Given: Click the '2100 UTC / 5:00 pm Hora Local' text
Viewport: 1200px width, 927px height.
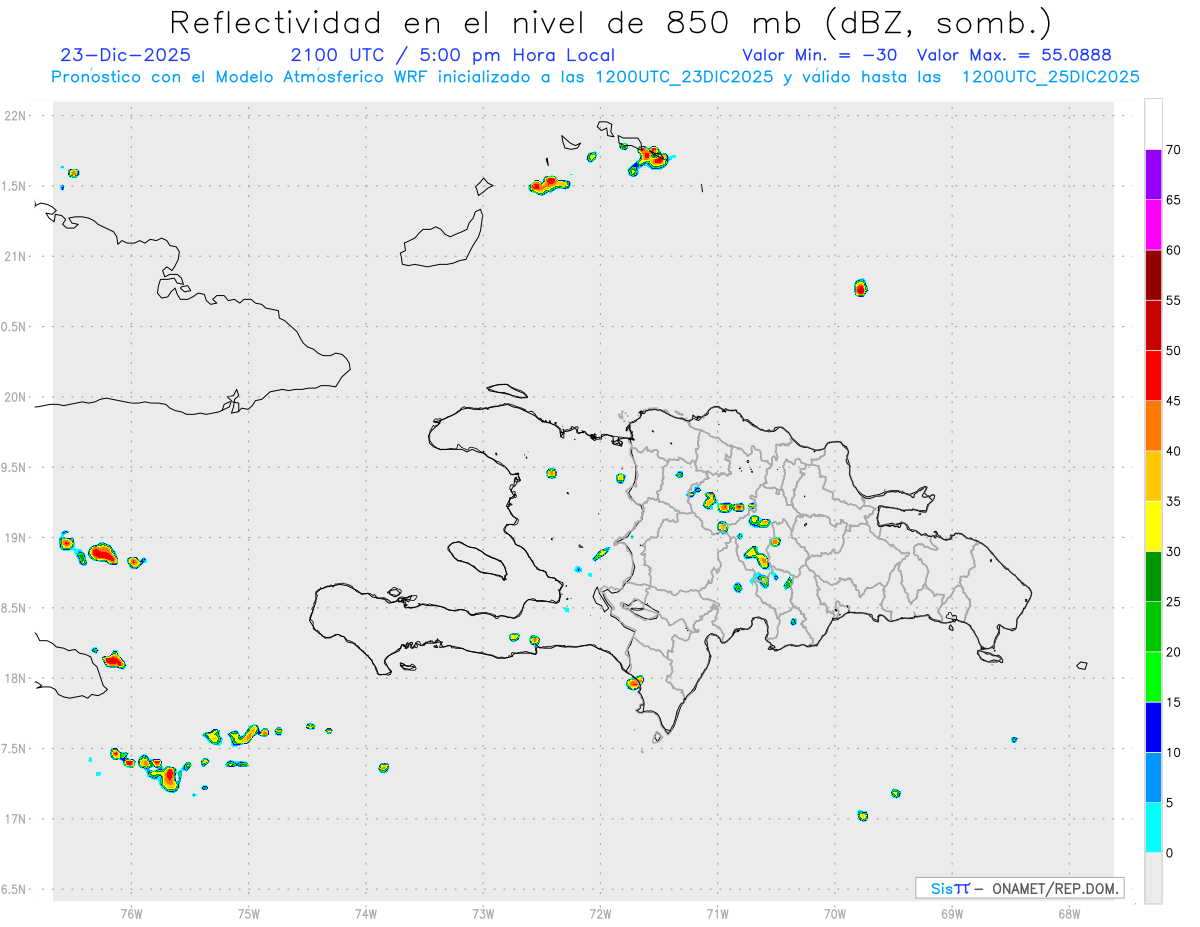Looking at the screenshot, I should click(452, 55).
